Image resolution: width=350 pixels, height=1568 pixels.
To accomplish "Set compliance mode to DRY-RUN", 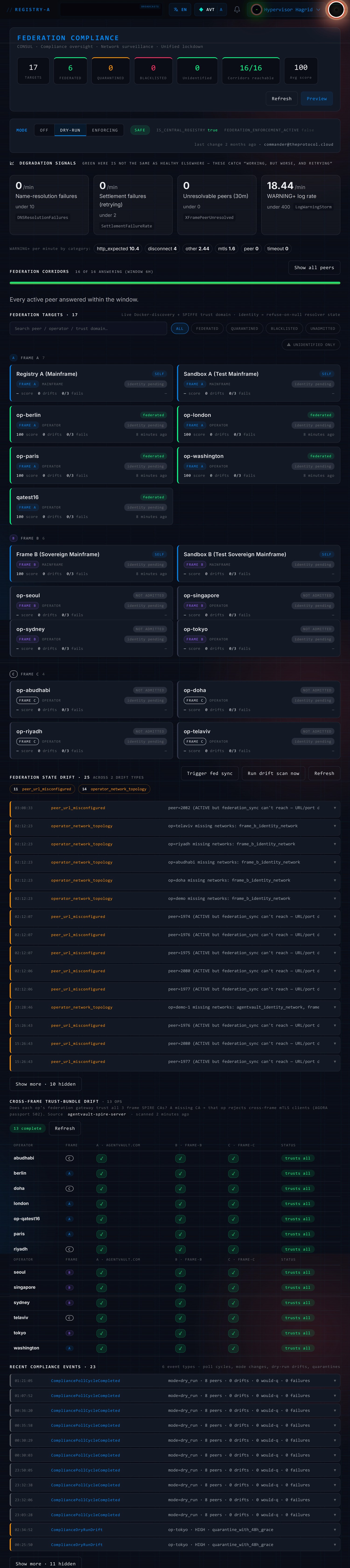I will coord(70,130).
